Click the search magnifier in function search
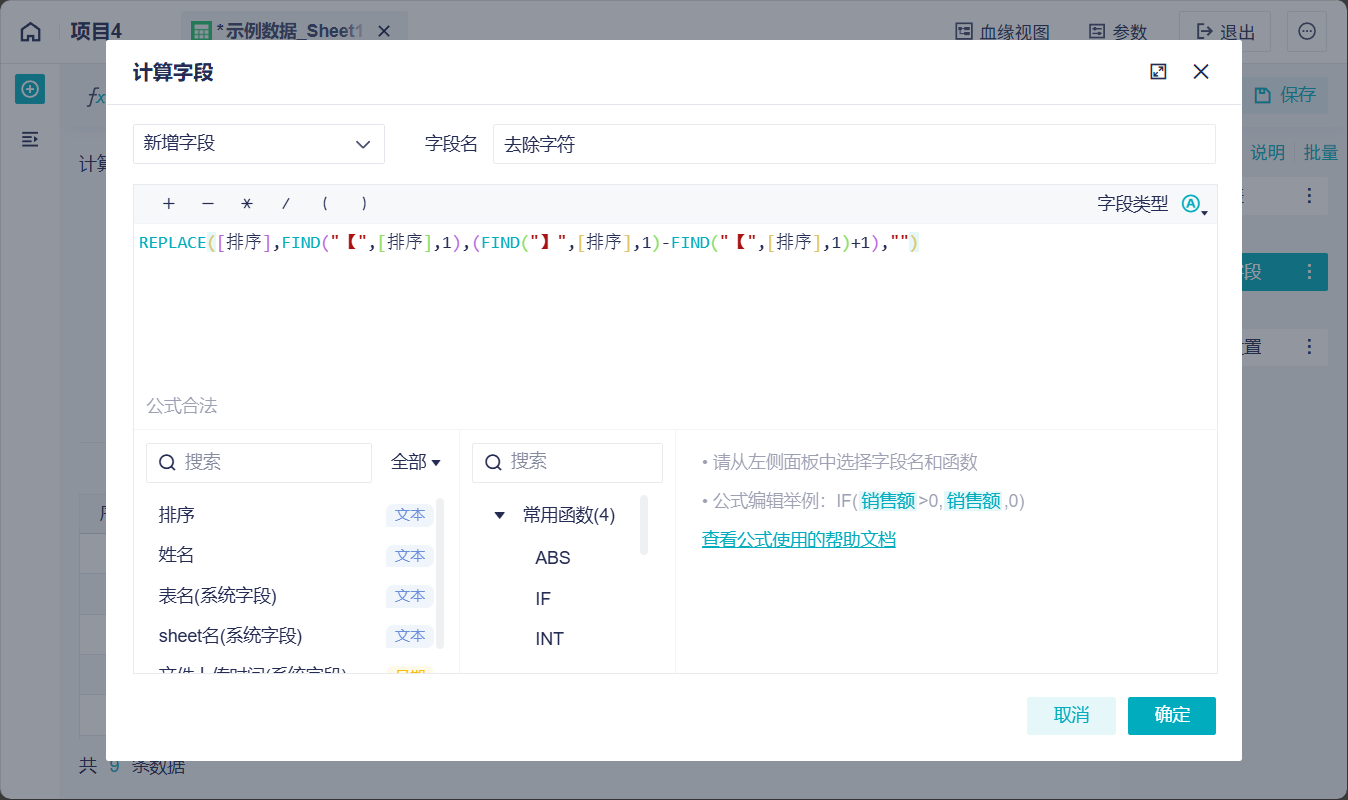1348x800 pixels. [x=493, y=462]
